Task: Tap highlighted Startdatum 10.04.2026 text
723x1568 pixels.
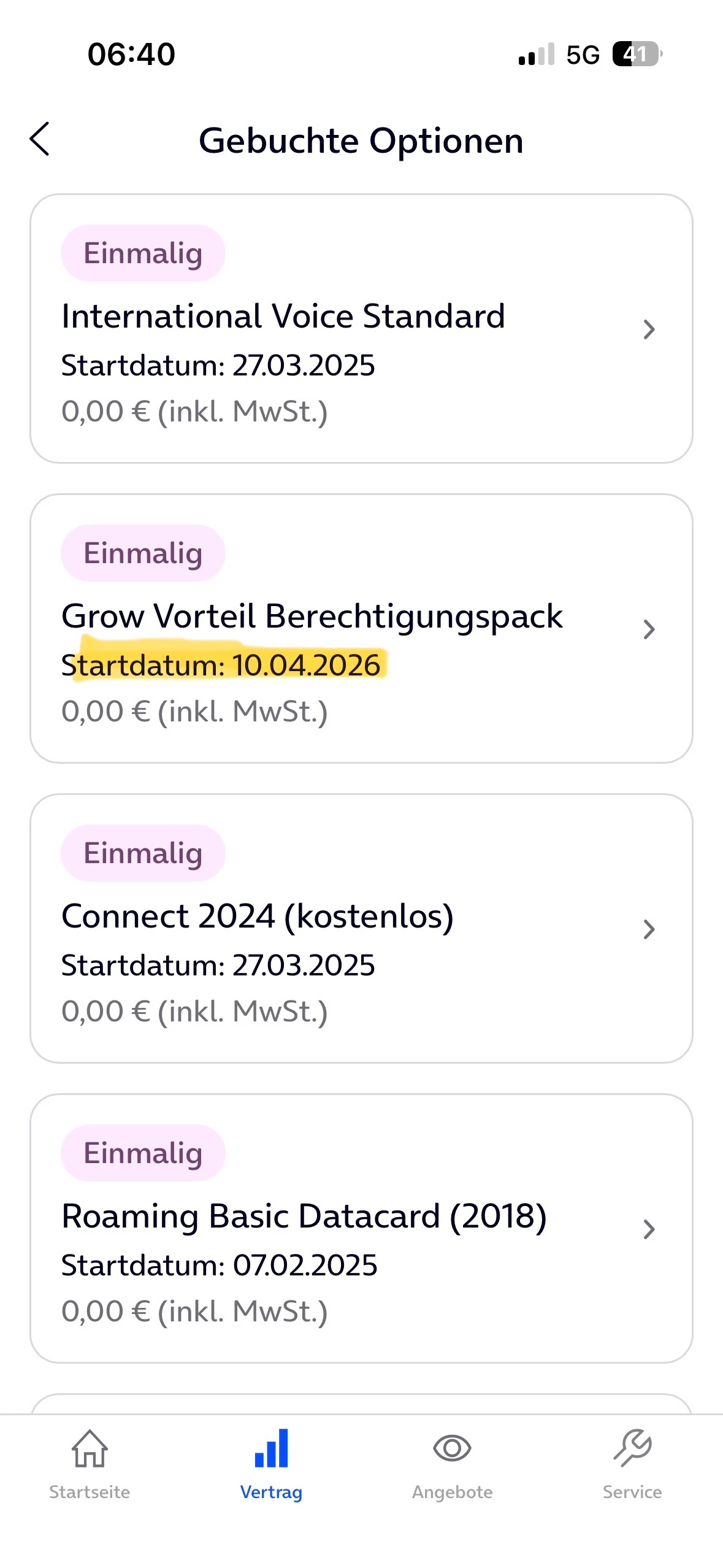Action: 221,666
